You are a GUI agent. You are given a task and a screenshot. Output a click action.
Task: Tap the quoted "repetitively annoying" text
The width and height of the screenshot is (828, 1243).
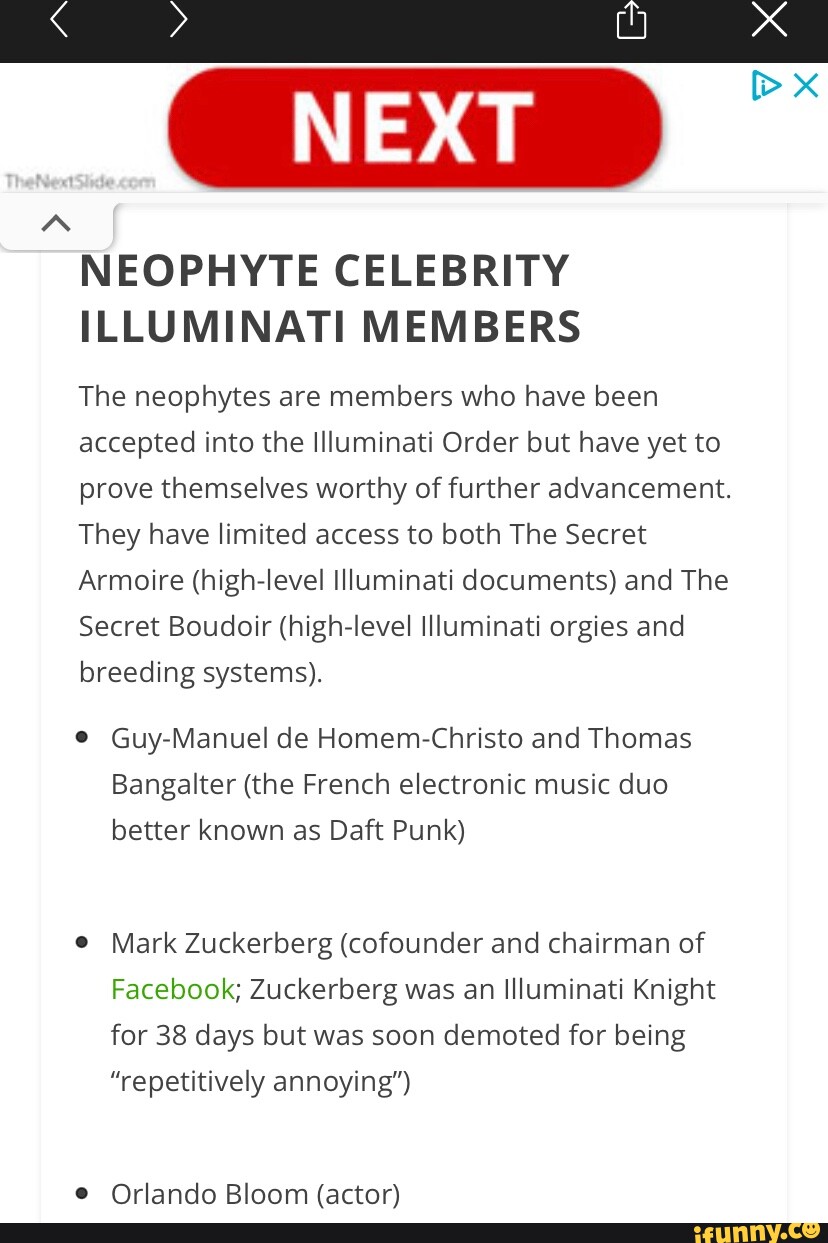tap(260, 1081)
